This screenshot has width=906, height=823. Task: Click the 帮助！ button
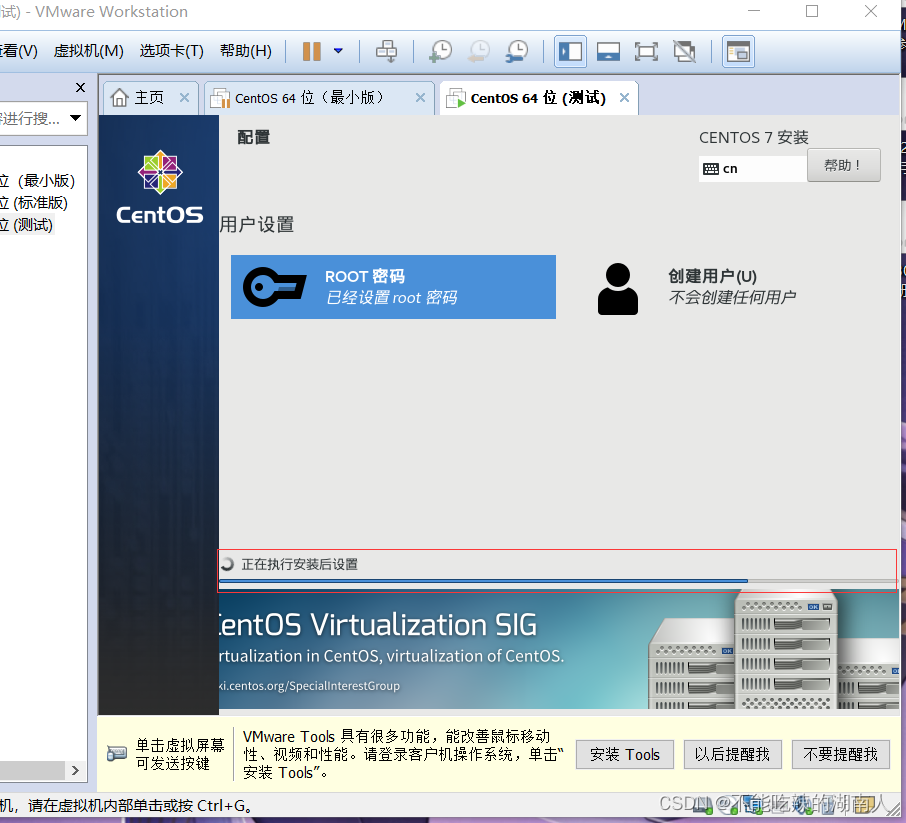pos(844,165)
